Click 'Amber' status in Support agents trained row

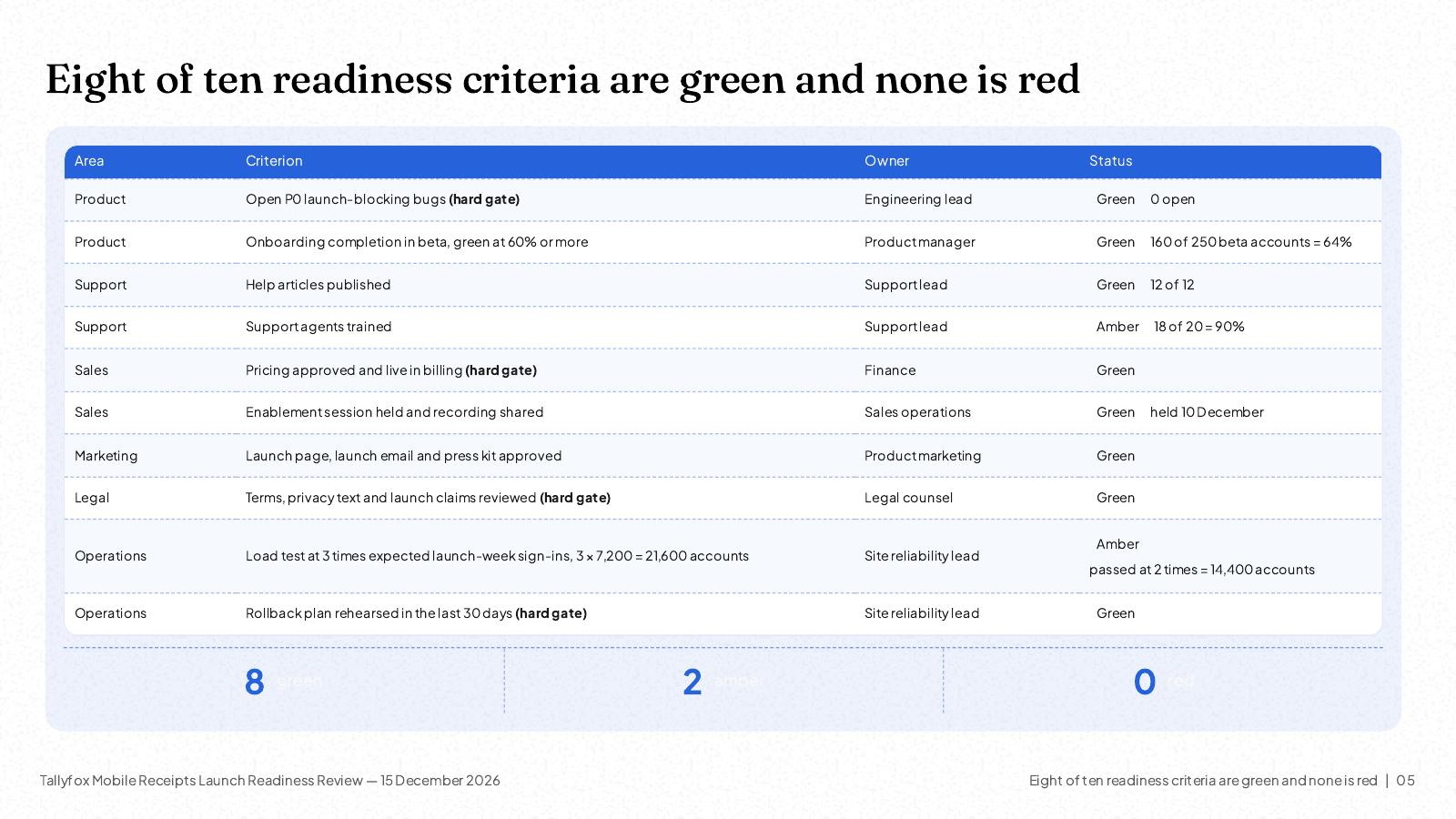1117,327
